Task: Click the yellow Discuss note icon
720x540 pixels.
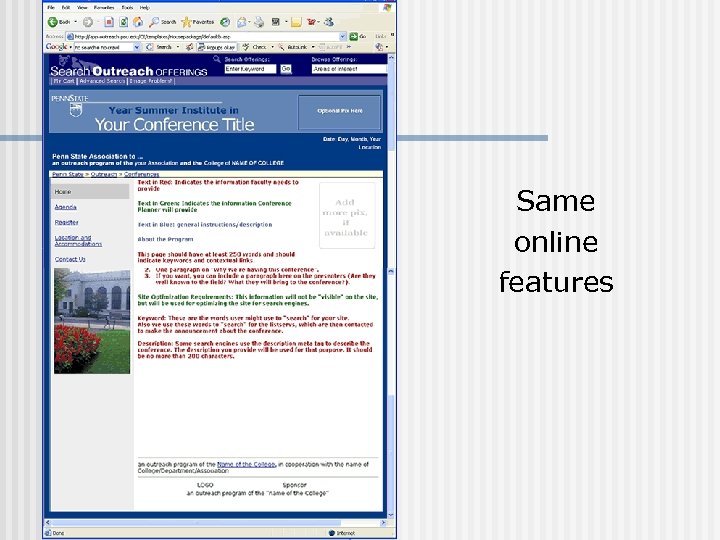Action: pyautogui.click(x=296, y=22)
